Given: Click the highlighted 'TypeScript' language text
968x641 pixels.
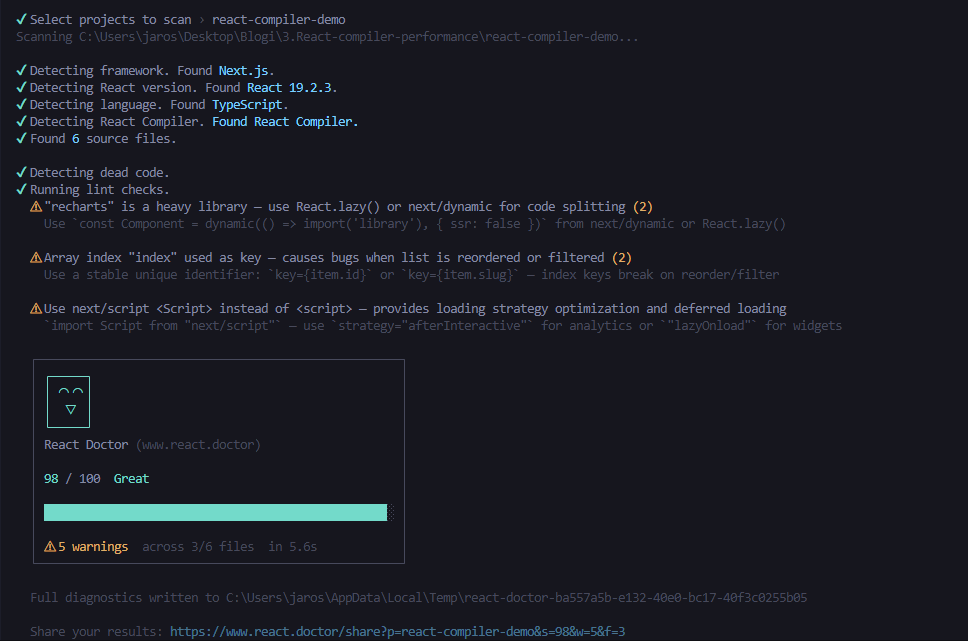Looking at the screenshot, I should pos(249,105).
